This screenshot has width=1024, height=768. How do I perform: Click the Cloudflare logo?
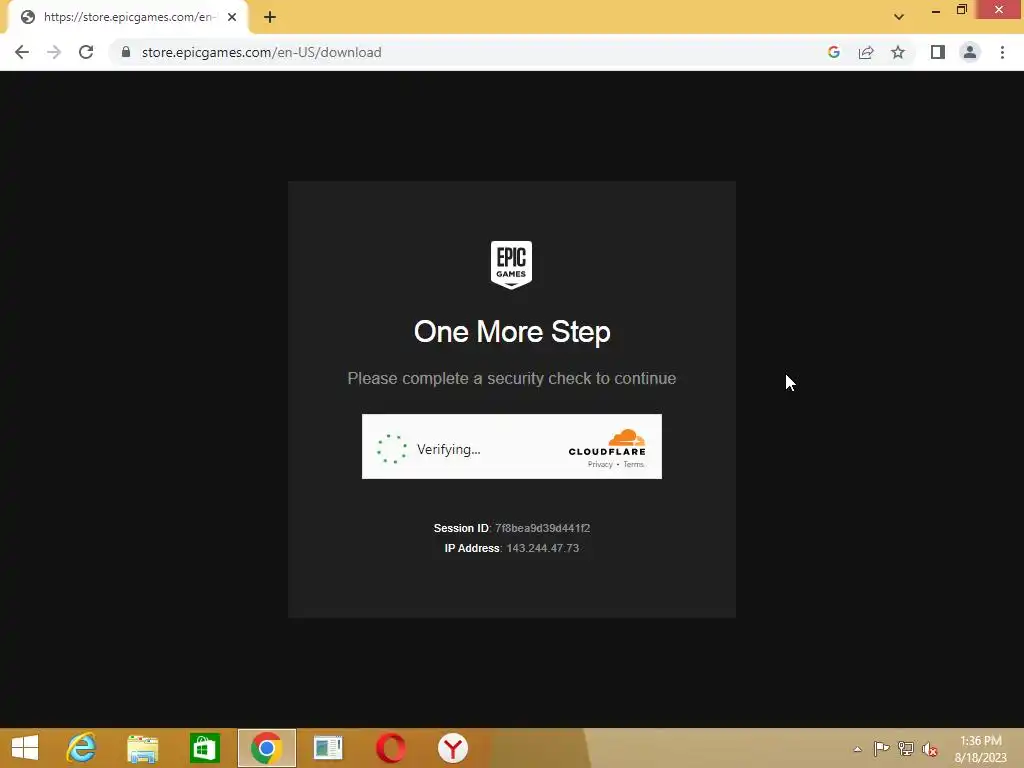coord(607,442)
